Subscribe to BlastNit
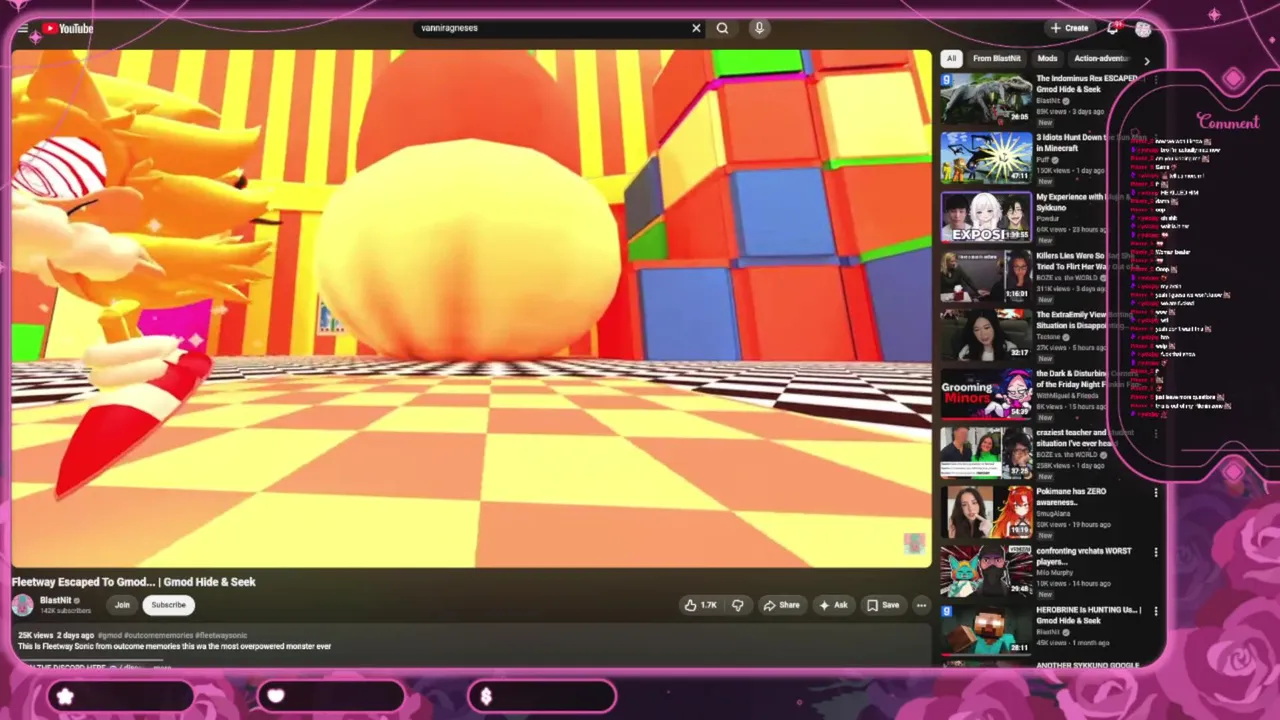The image size is (1280, 720). 168,605
